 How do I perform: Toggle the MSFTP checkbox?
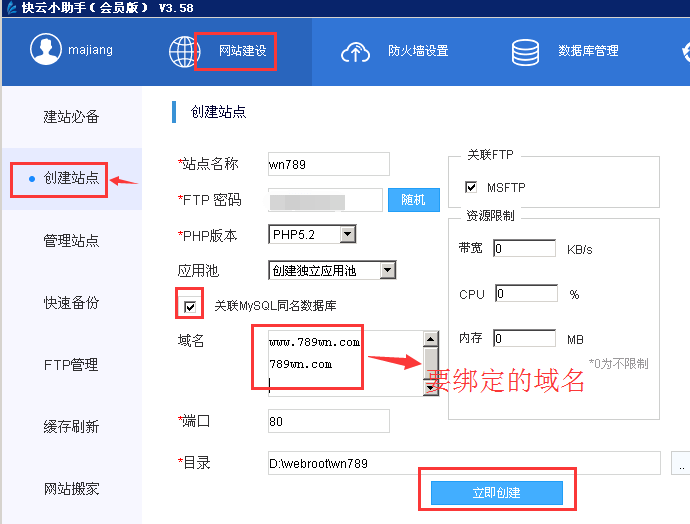[471, 187]
